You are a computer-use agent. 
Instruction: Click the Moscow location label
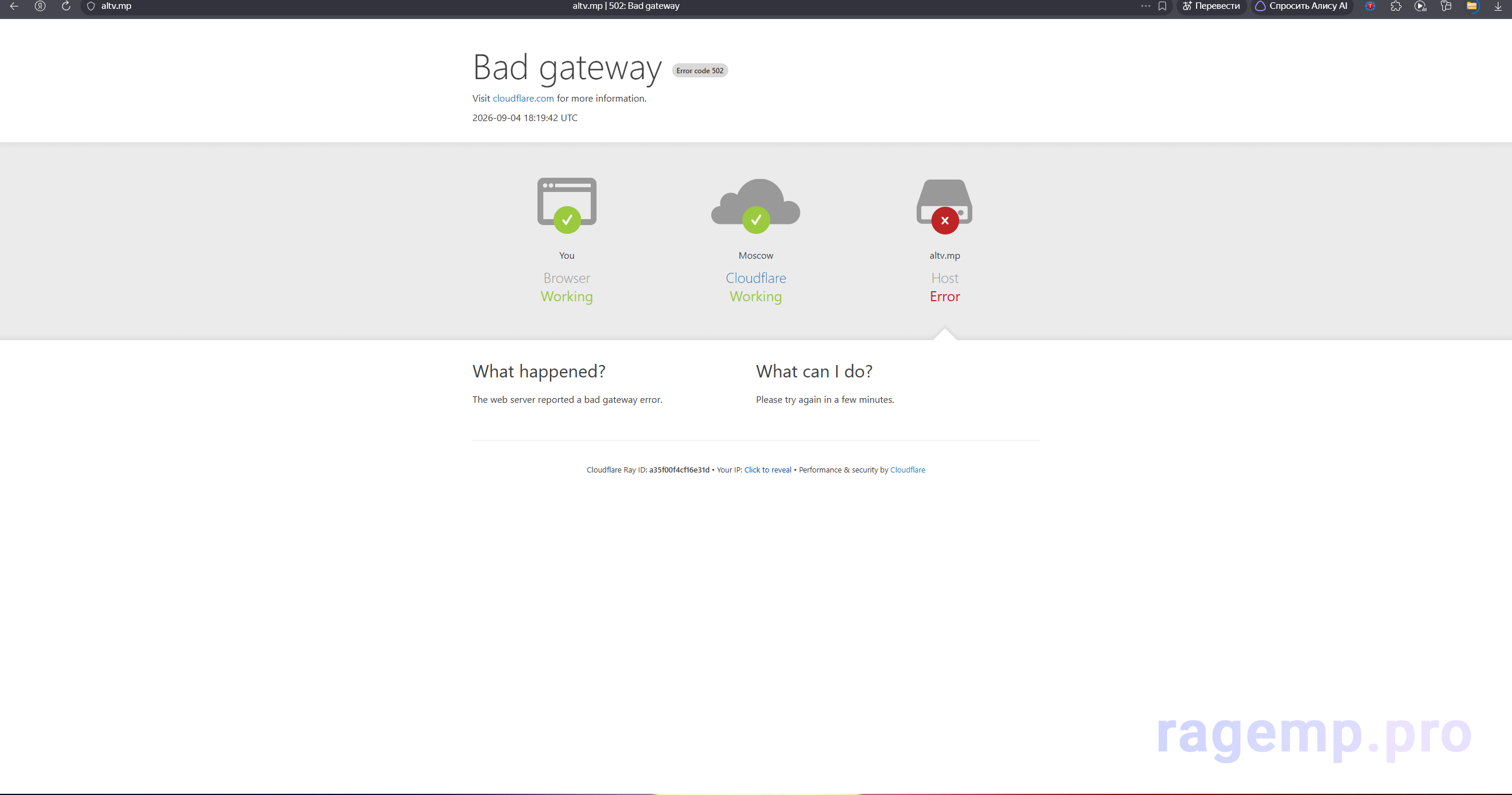[756, 256]
